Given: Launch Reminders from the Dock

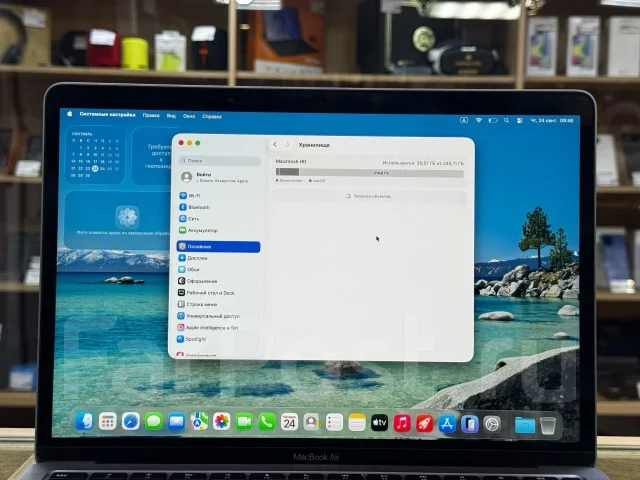Looking at the screenshot, I should [334, 423].
